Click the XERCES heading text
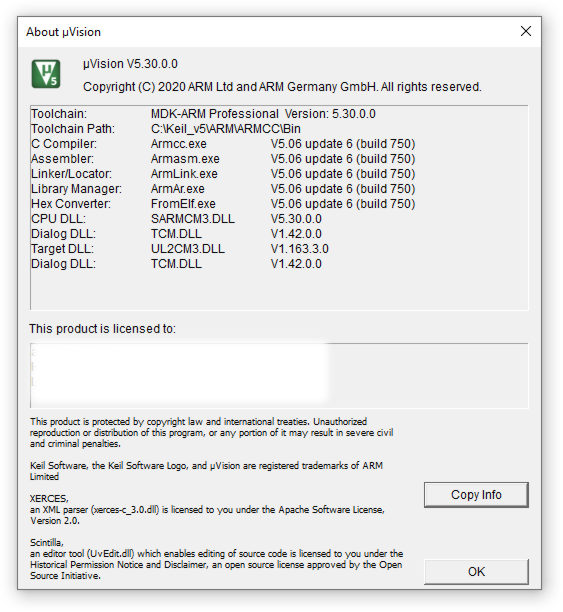563x612 pixels. (49, 499)
